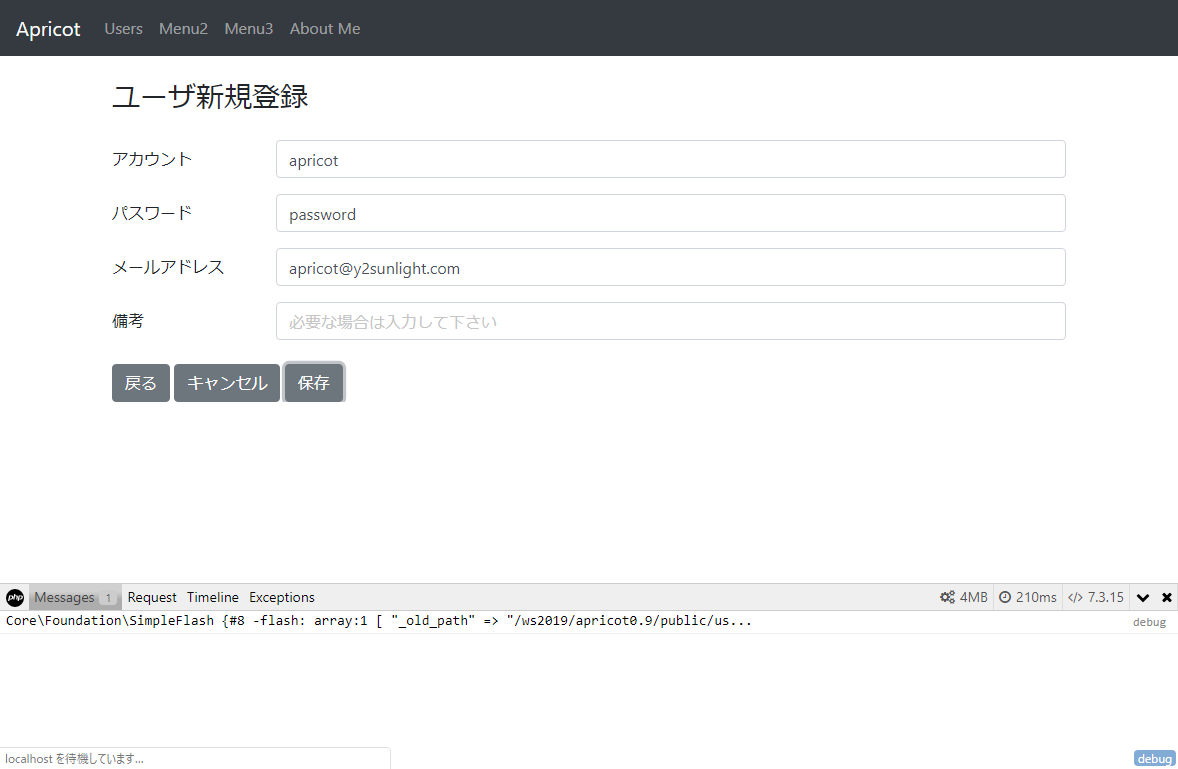Image resolution: width=1178 pixels, height=769 pixels.
Task: Switch to the Request tab
Action: coord(152,597)
